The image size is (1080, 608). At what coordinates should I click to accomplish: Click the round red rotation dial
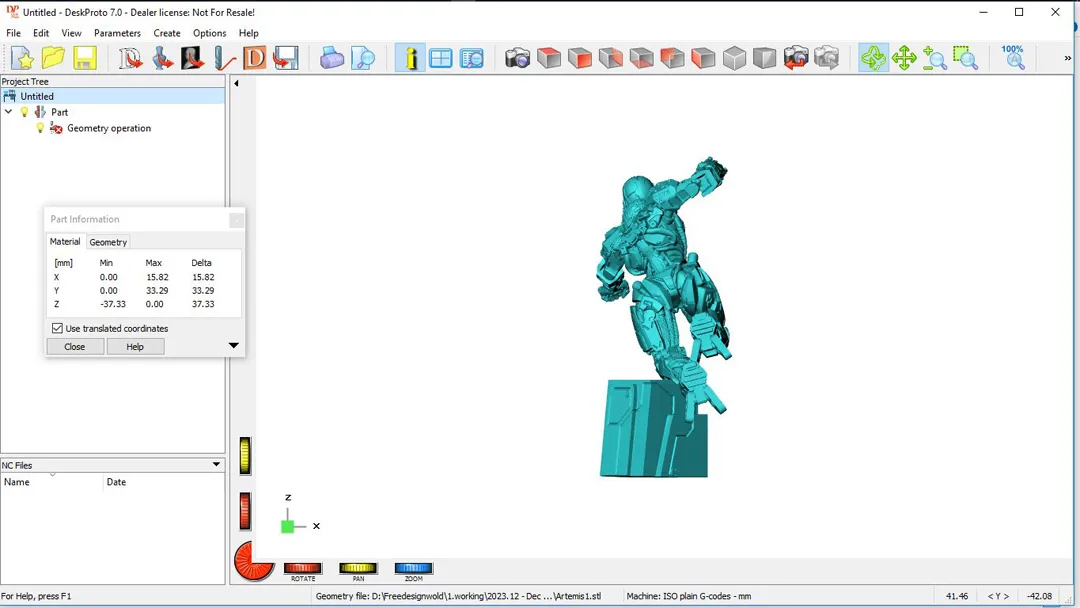(253, 561)
